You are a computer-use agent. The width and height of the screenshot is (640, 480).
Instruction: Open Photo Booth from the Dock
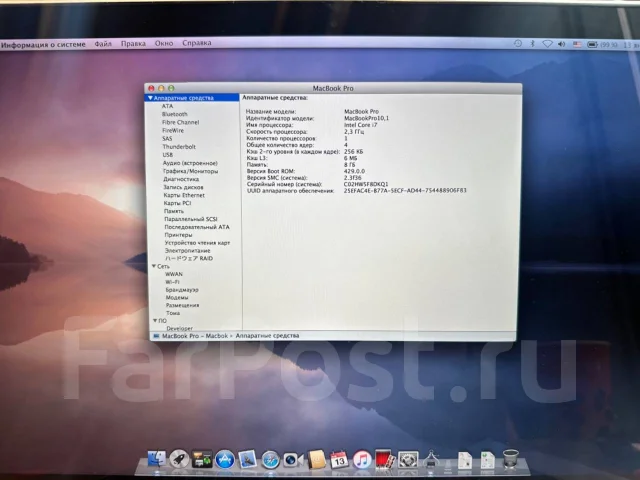point(384,460)
